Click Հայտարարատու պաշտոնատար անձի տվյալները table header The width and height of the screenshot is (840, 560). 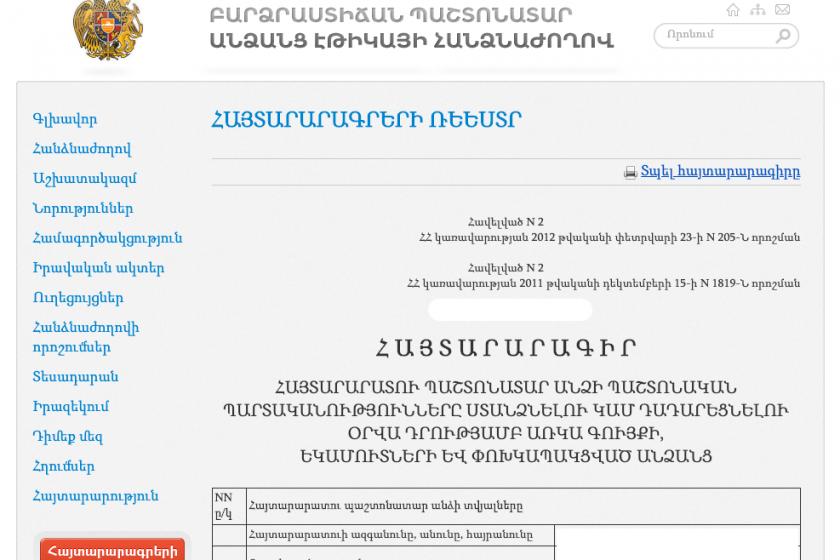523,506
